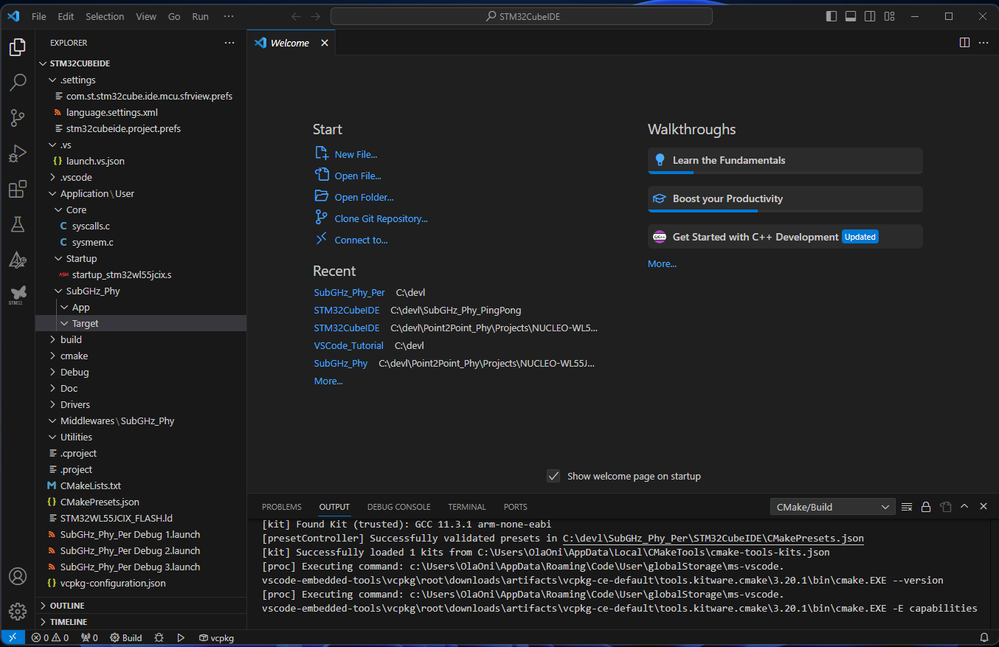
Task: Go back with navigation arrow
Action: (296, 17)
